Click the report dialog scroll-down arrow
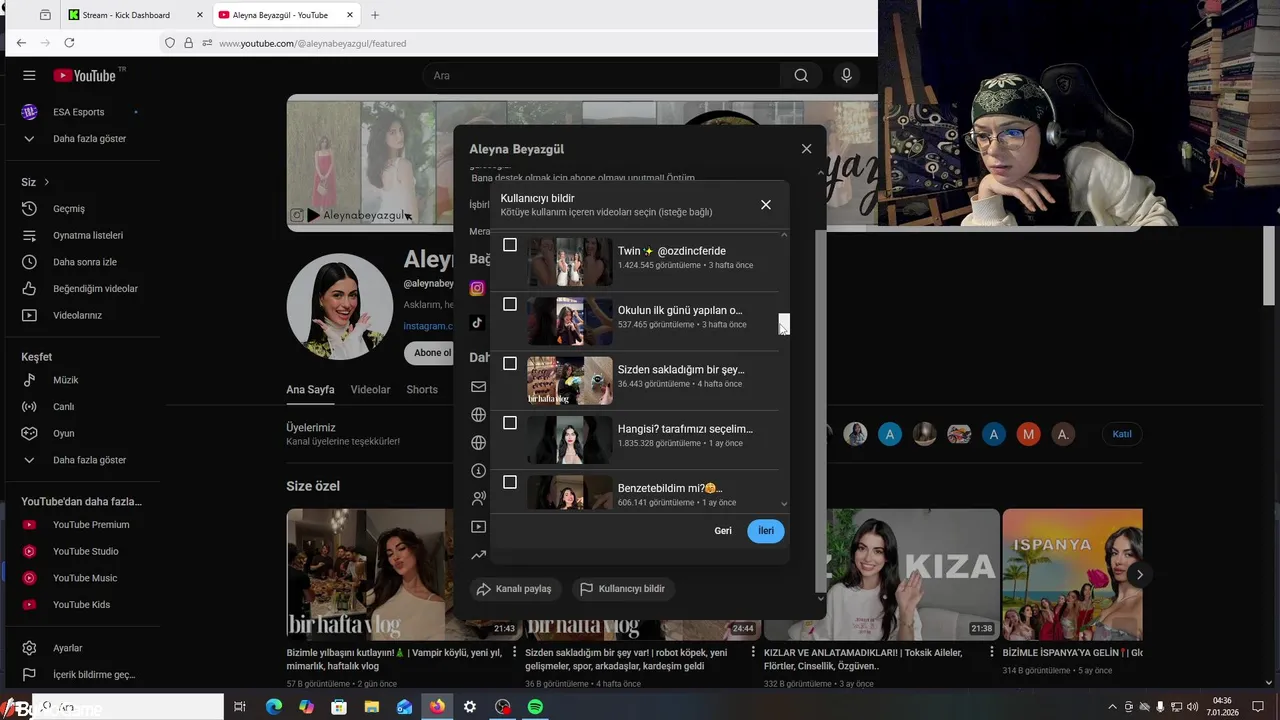This screenshot has height=720, width=1280. coord(784,505)
